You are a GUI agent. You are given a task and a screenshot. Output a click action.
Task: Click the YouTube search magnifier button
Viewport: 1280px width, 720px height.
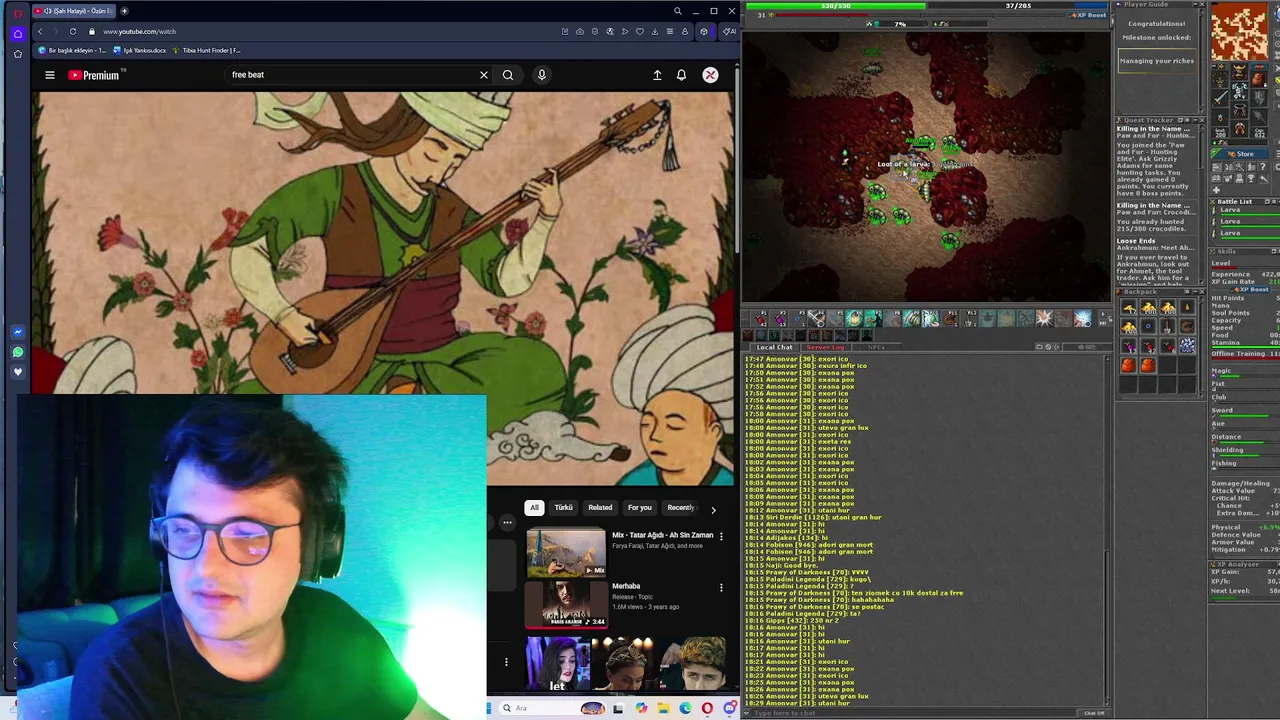tap(508, 75)
